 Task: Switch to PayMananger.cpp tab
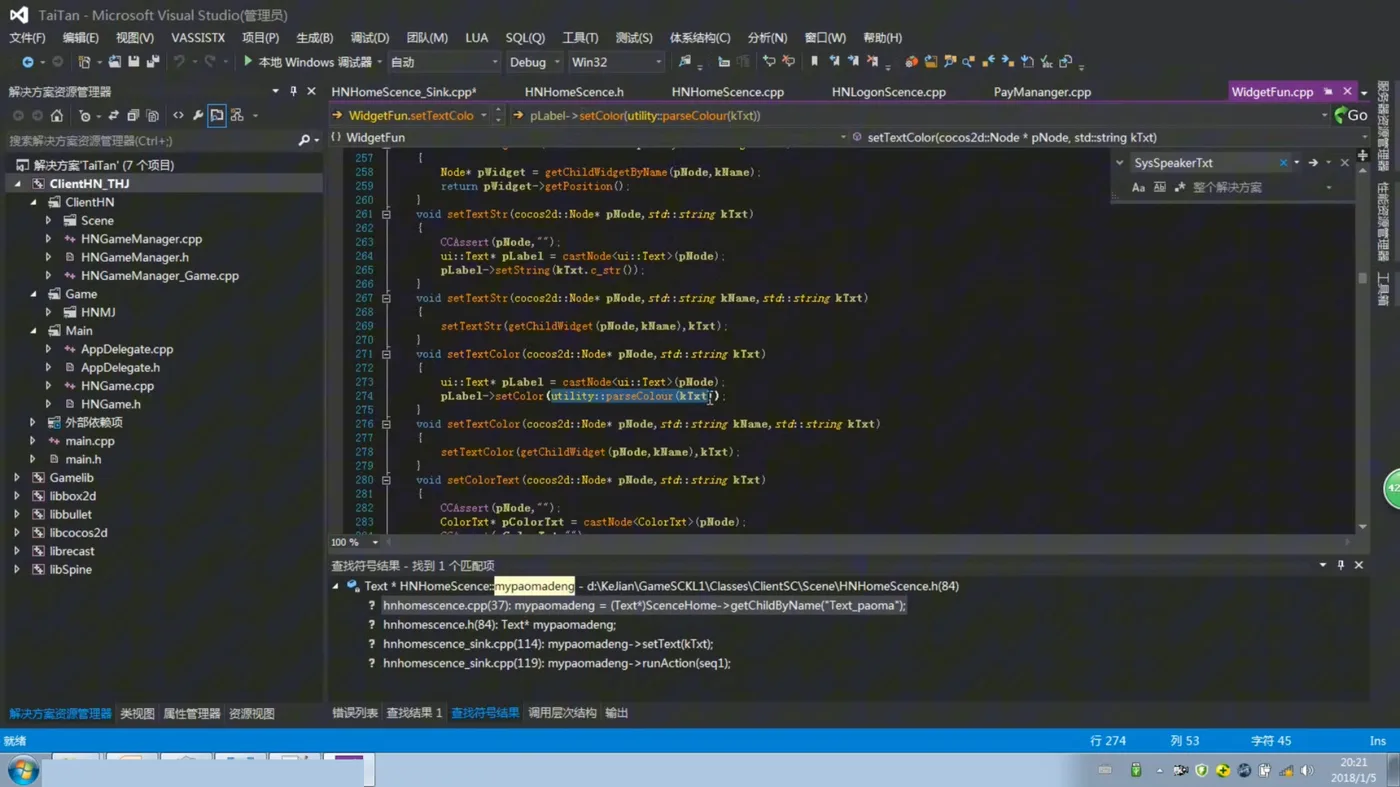1042,92
